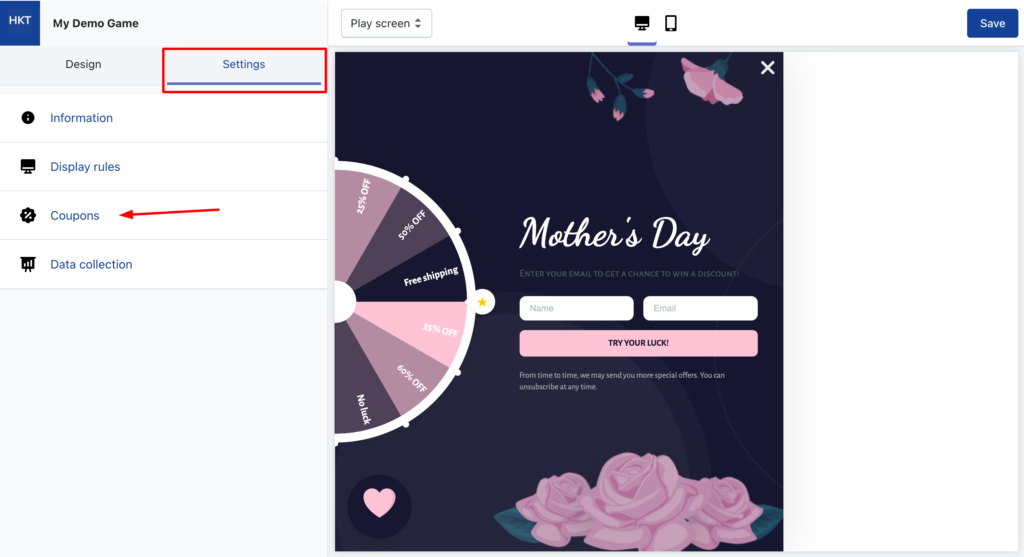Click the gold star wheel pointer

(x=482, y=302)
